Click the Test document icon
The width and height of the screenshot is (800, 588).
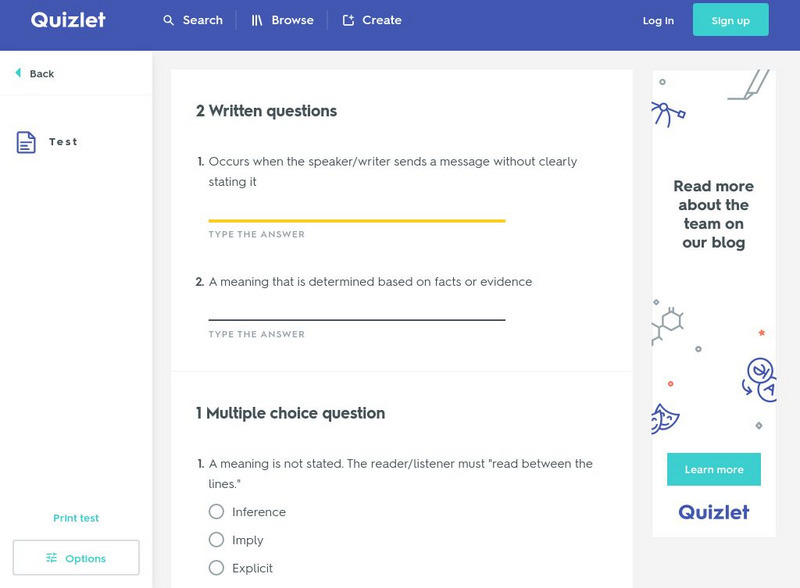tap(26, 142)
